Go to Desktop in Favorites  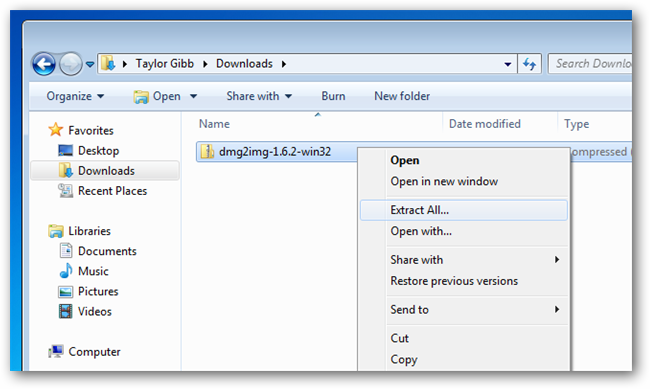click(x=98, y=151)
